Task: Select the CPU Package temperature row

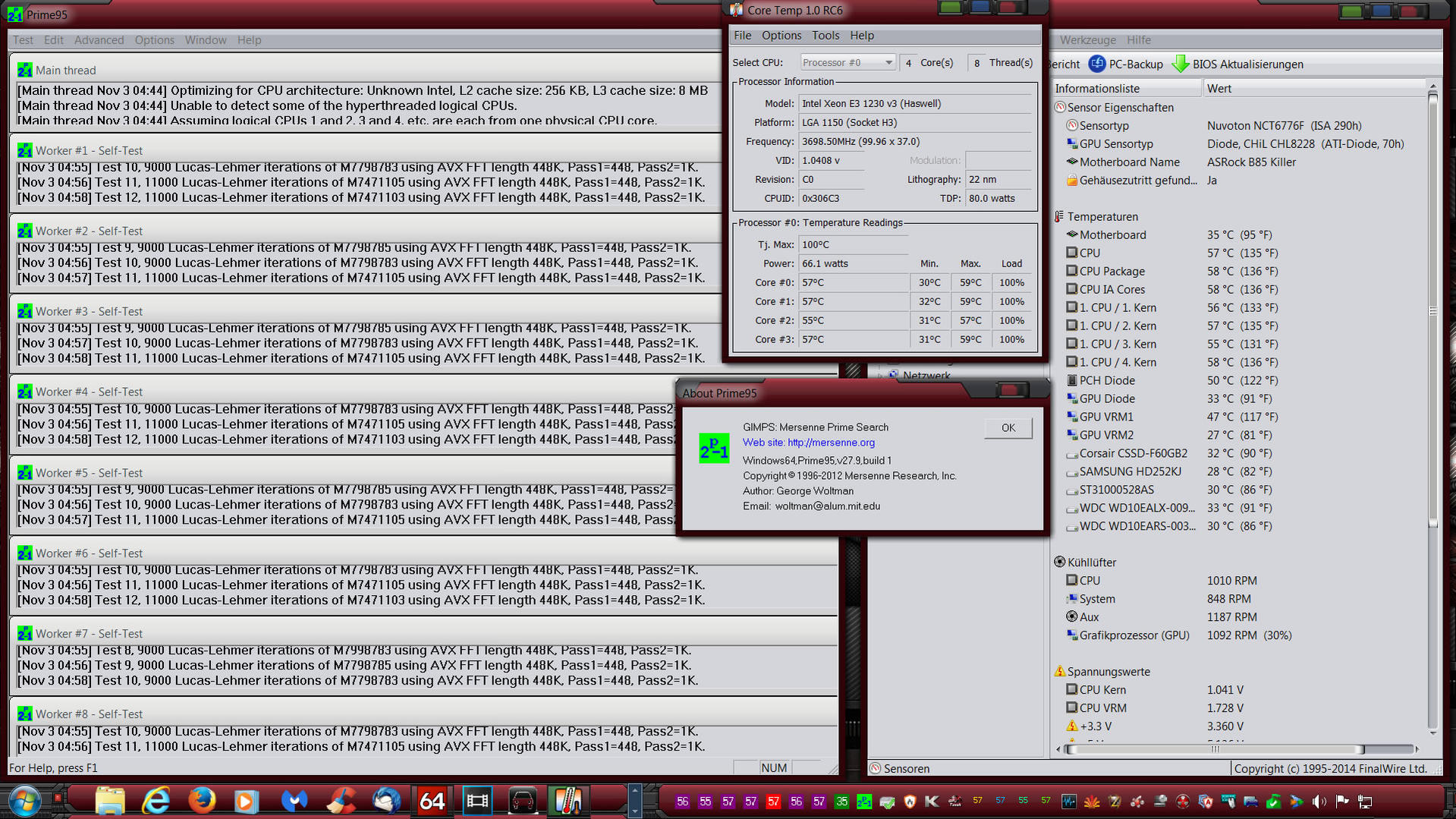Action: coord(1172,271)
